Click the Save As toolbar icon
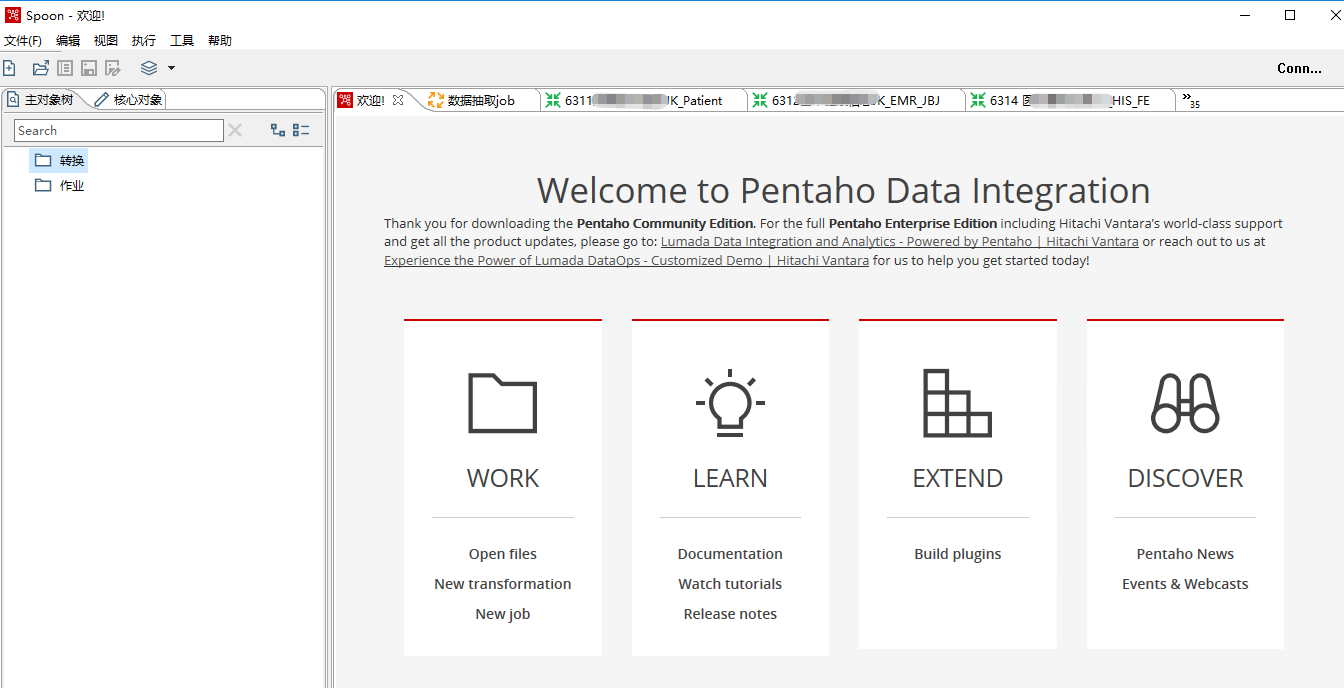 tap(113, 68)
